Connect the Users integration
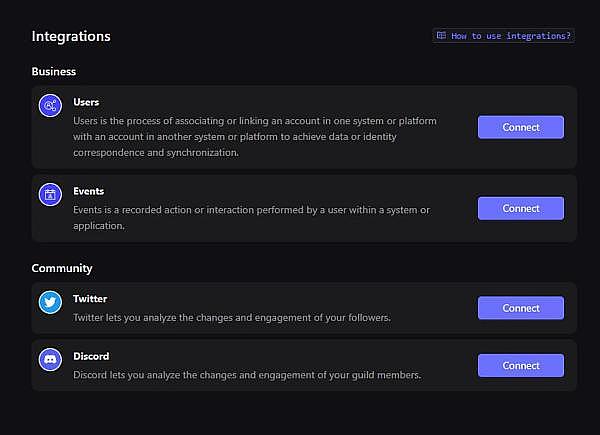Image resolution: width=600 pixels, height=435 pixels. (520, 127)
